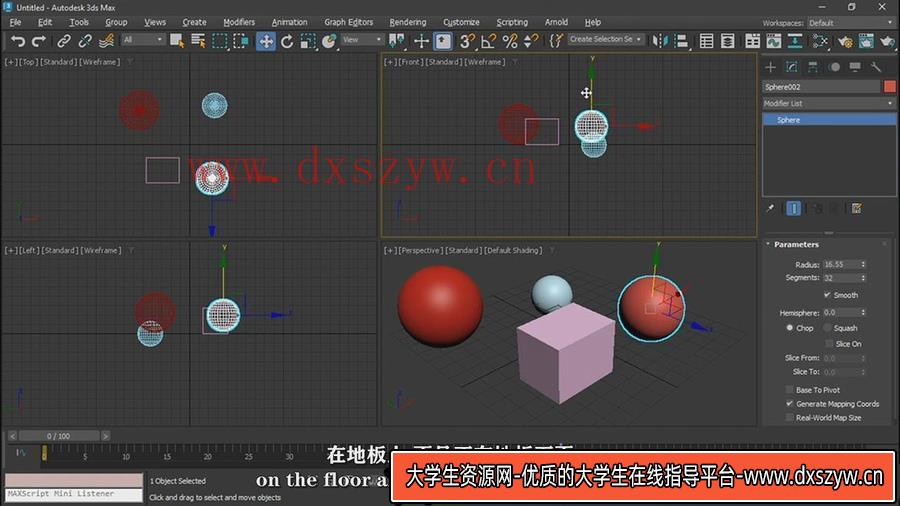Toggle Show End Result icon in modifier stack
The height and width of the screenshot is (506, 900).
point(793,208)
